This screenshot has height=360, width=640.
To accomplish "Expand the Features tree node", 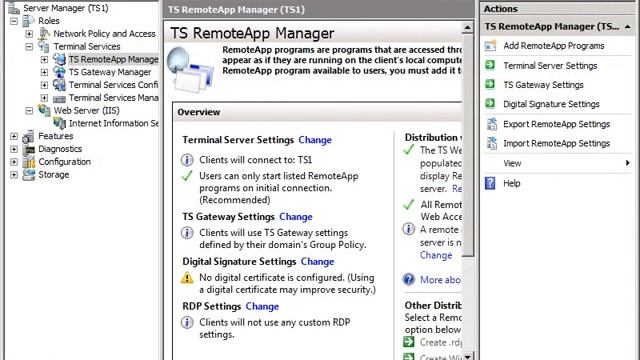I will coord(14,136).
